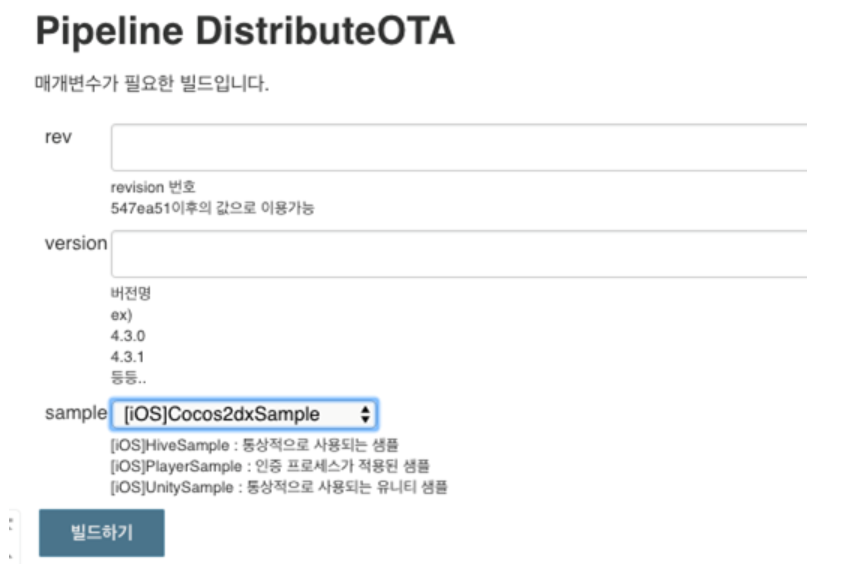Click the version text input field

coord(460,254)
